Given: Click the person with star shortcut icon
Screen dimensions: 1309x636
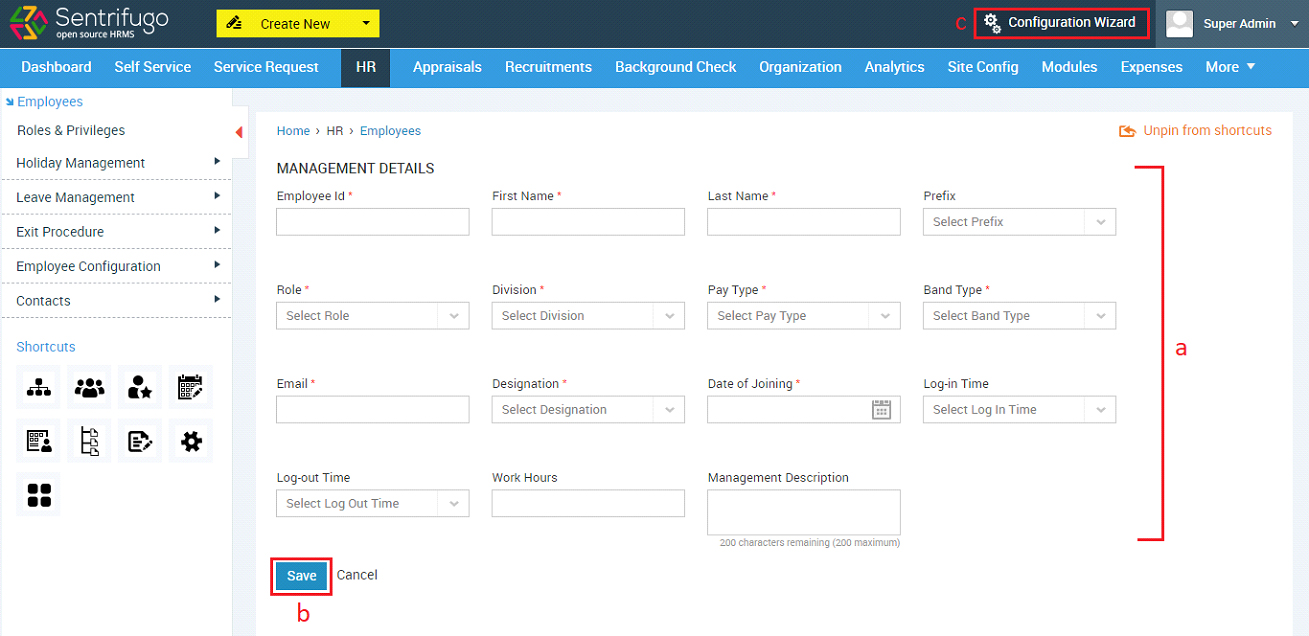Looking at the screenshot, I should tap(140, 388).
